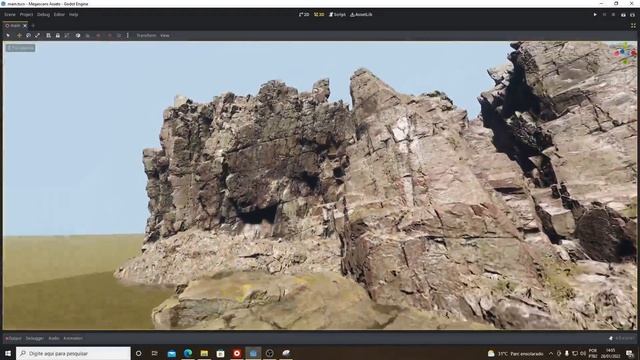Image resolution: width=640 pixels, height=360 pixels.
Task: Open the View menu in toolbar
Action: click(x=164, y=36)
